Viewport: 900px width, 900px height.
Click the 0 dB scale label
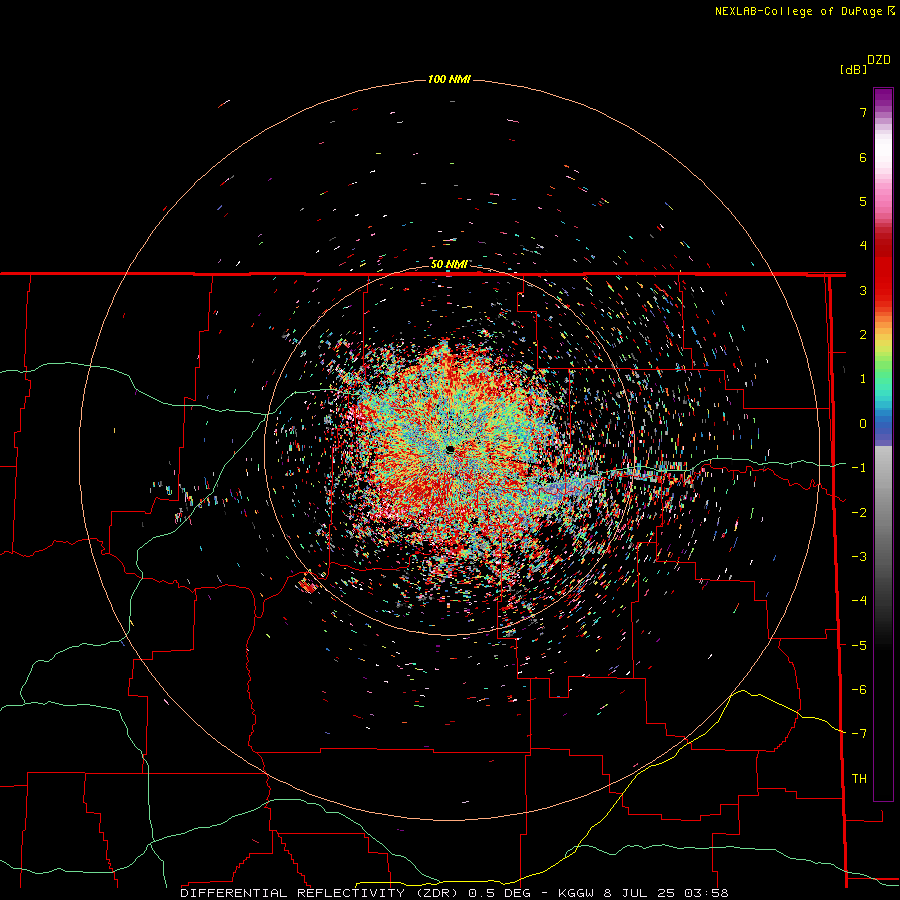pos(863,424)
